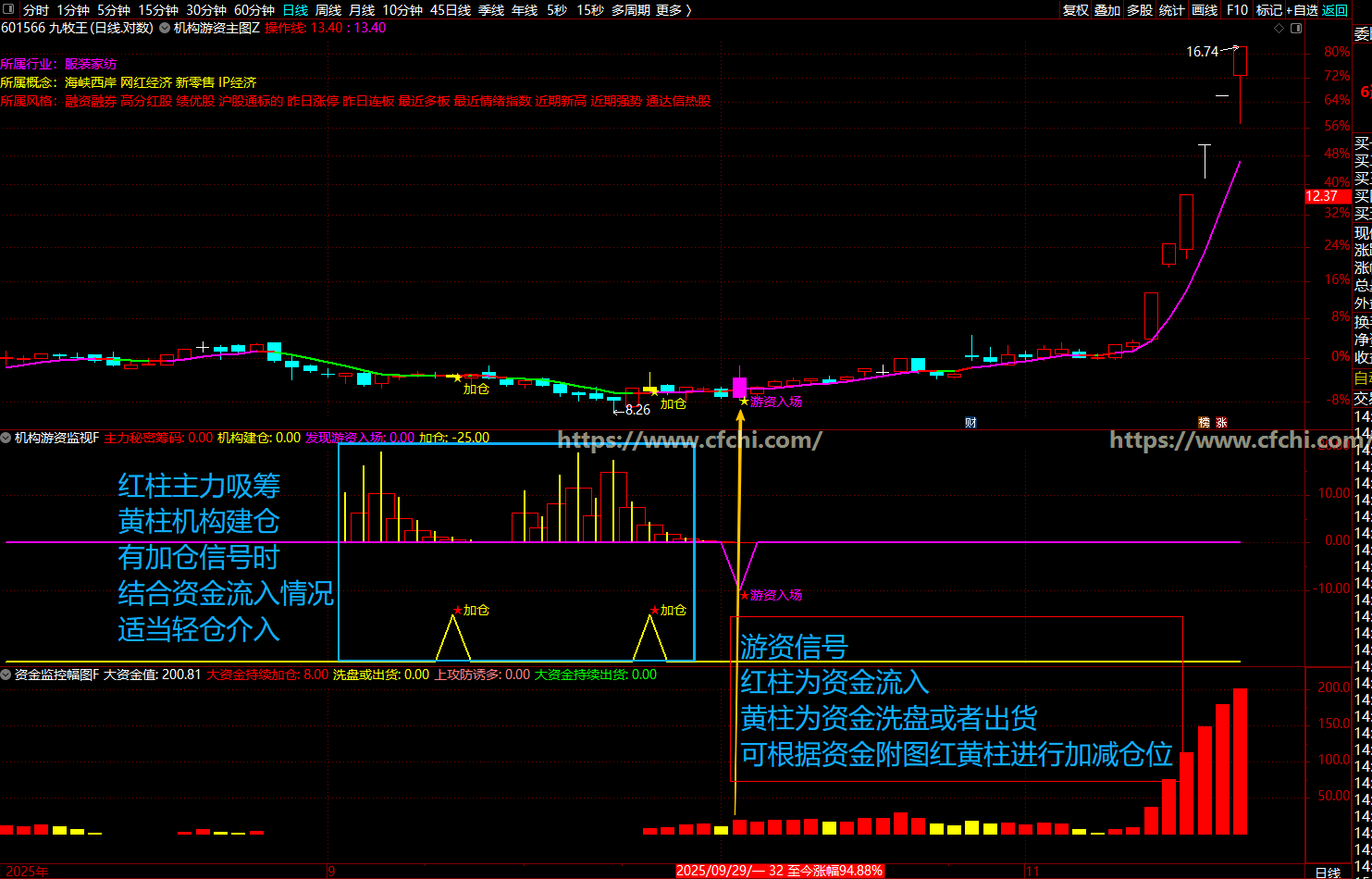Click the 服装家纺 industry label
Viewport: 1372px width, 879px height.
(91, 65)
